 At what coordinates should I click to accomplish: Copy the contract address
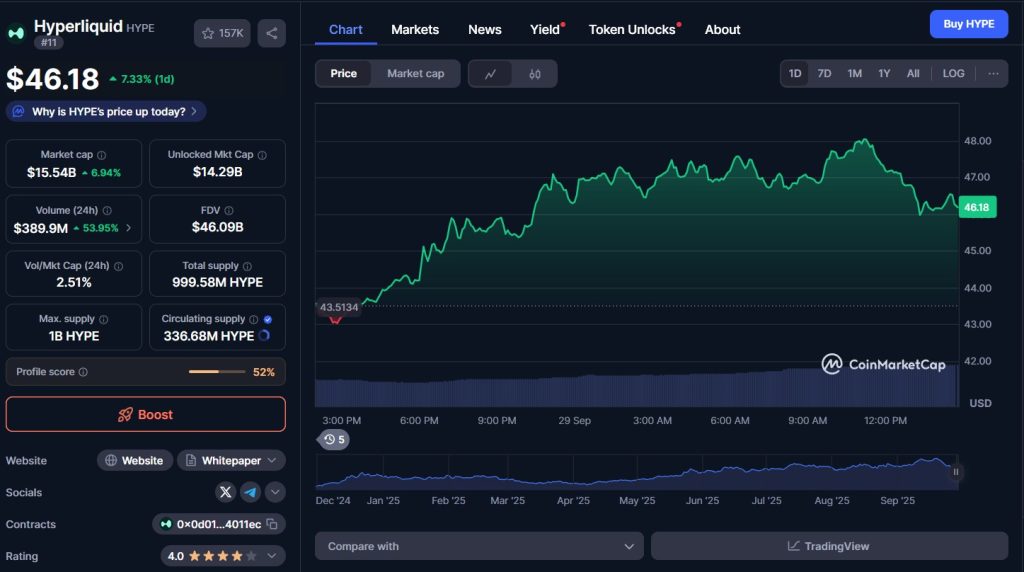[272, 524]
